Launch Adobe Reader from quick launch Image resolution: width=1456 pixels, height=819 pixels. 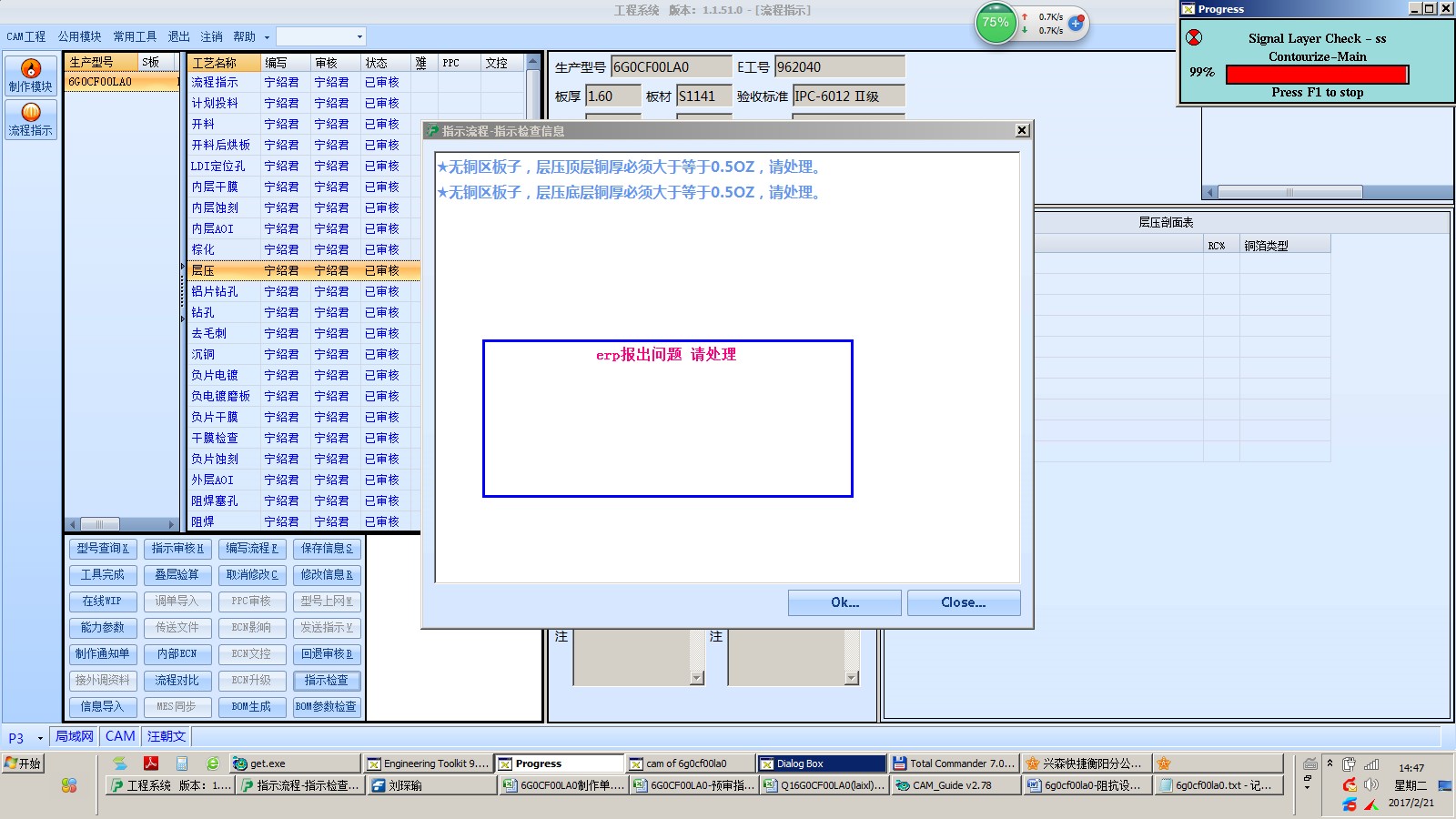(151, 763)
